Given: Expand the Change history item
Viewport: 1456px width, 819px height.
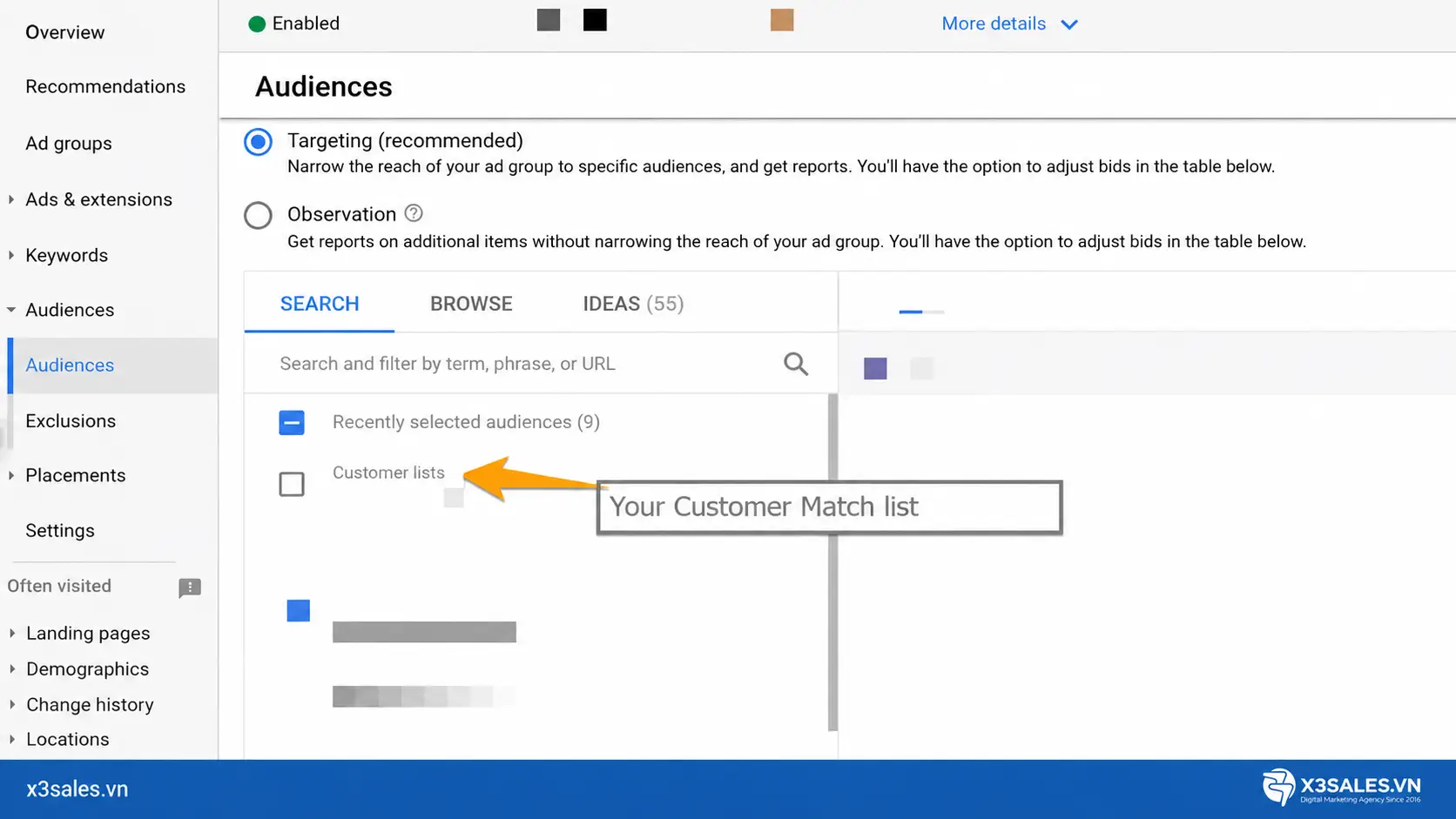Looking at the screenshot, I should point(12,704).
